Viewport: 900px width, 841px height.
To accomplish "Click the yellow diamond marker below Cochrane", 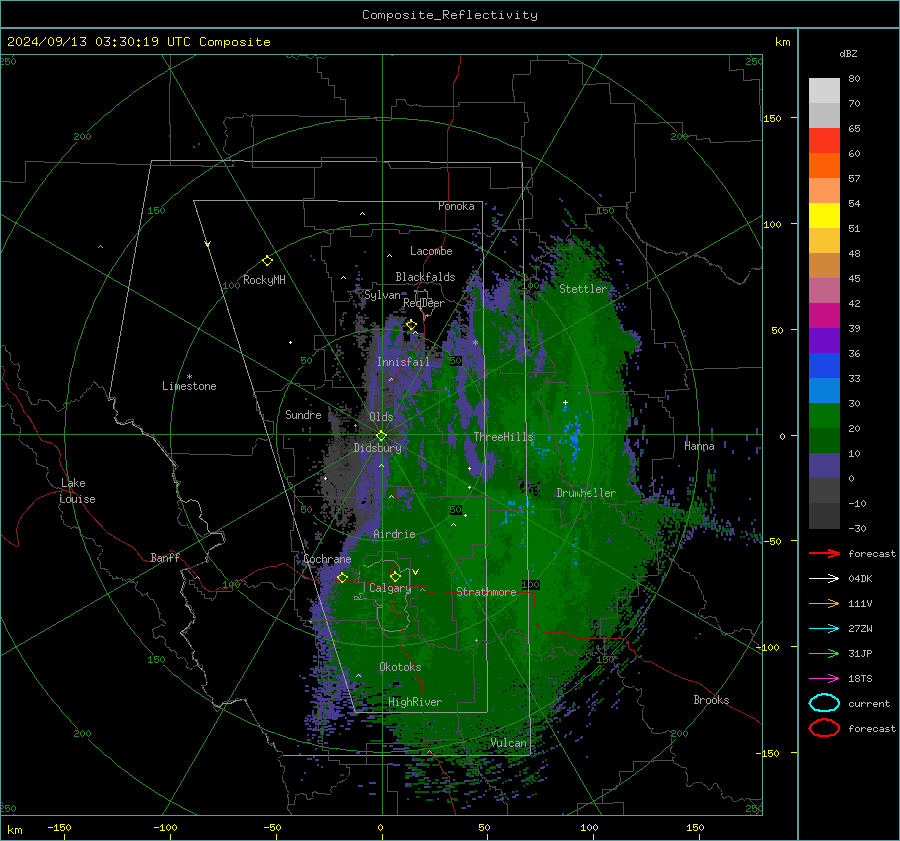I will pos(342,577).
